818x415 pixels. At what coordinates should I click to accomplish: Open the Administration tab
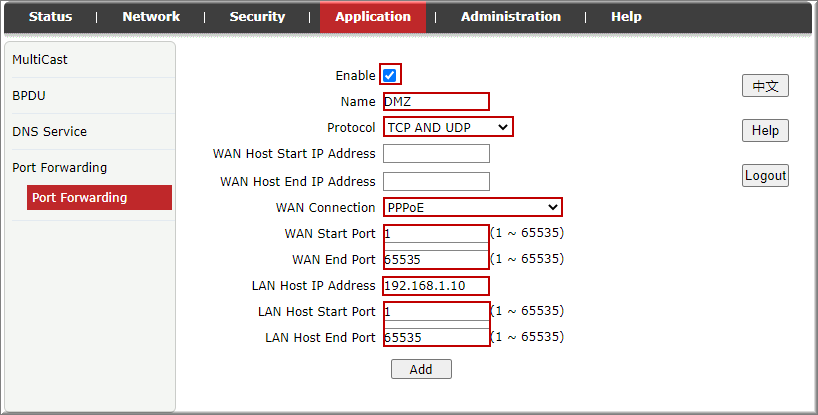click(x=510, y=17)
